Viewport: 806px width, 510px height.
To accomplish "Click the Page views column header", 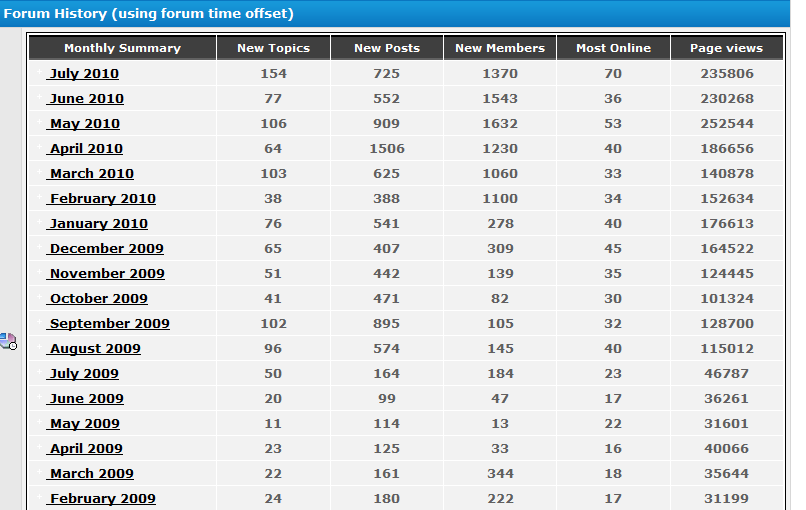I will [x=726, y=48].
